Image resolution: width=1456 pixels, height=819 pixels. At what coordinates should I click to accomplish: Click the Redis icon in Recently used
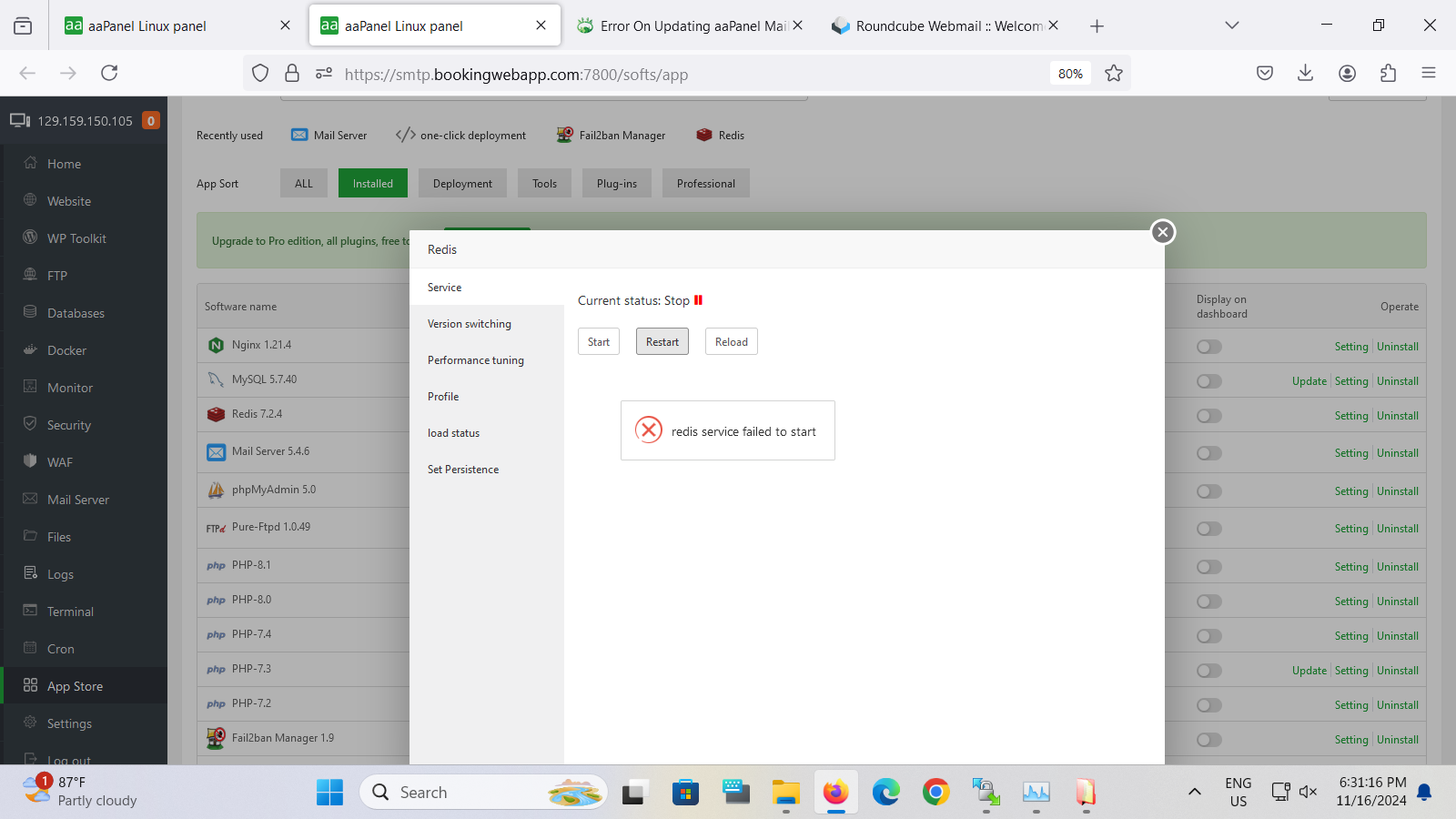[703, 135]
